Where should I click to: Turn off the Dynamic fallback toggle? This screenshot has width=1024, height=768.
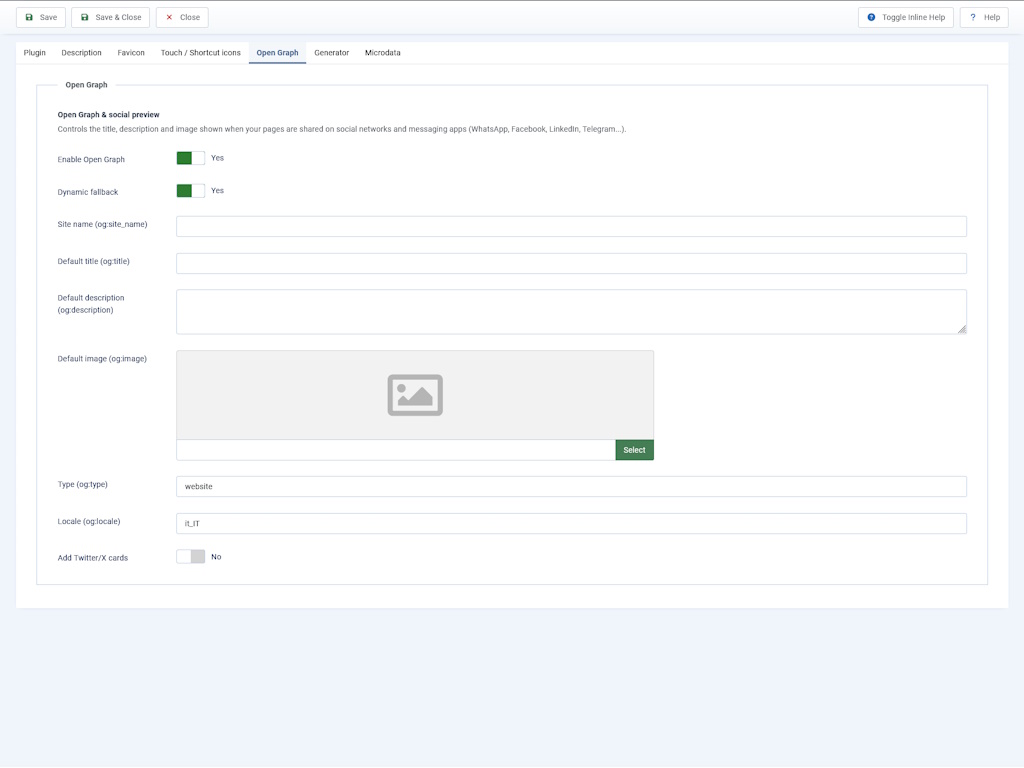[x=191, y=191]
